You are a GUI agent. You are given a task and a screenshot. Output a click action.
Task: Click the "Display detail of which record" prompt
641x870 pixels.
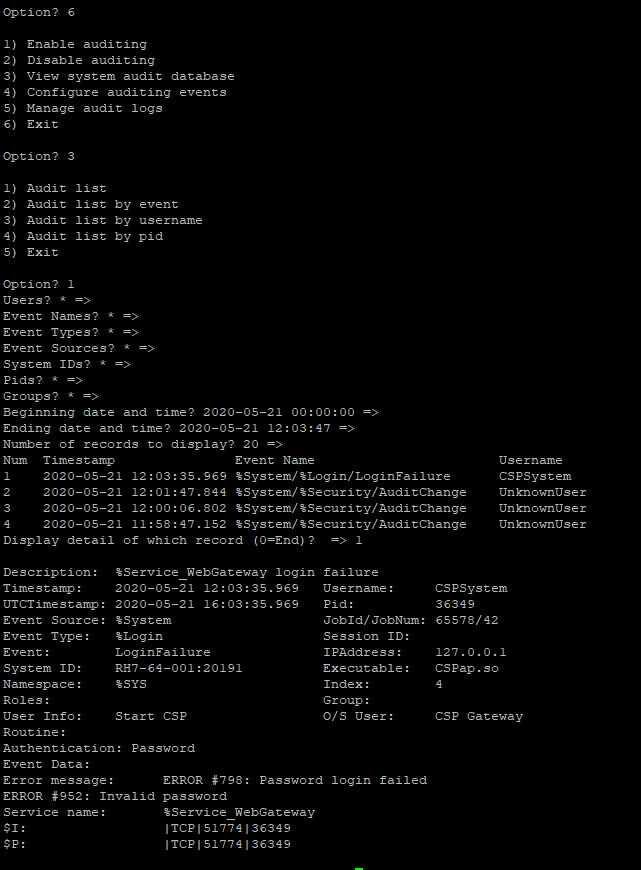166,540
